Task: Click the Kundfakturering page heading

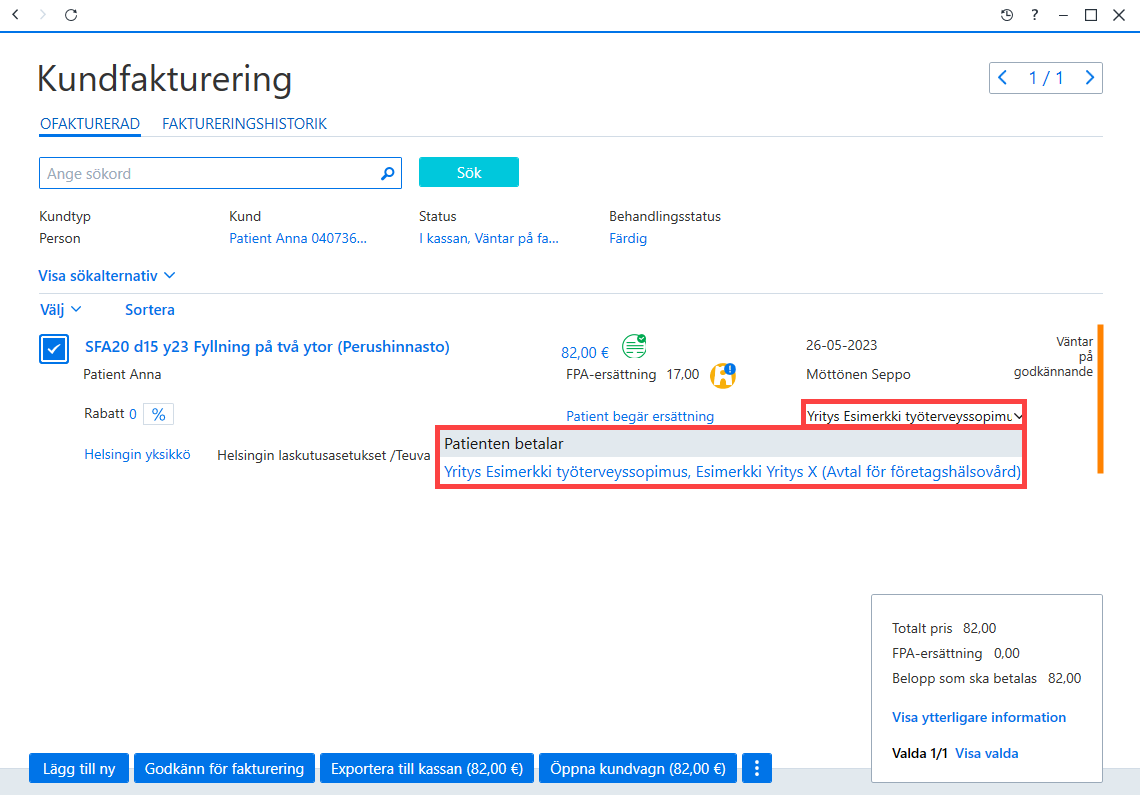Action: pos(164,79)
